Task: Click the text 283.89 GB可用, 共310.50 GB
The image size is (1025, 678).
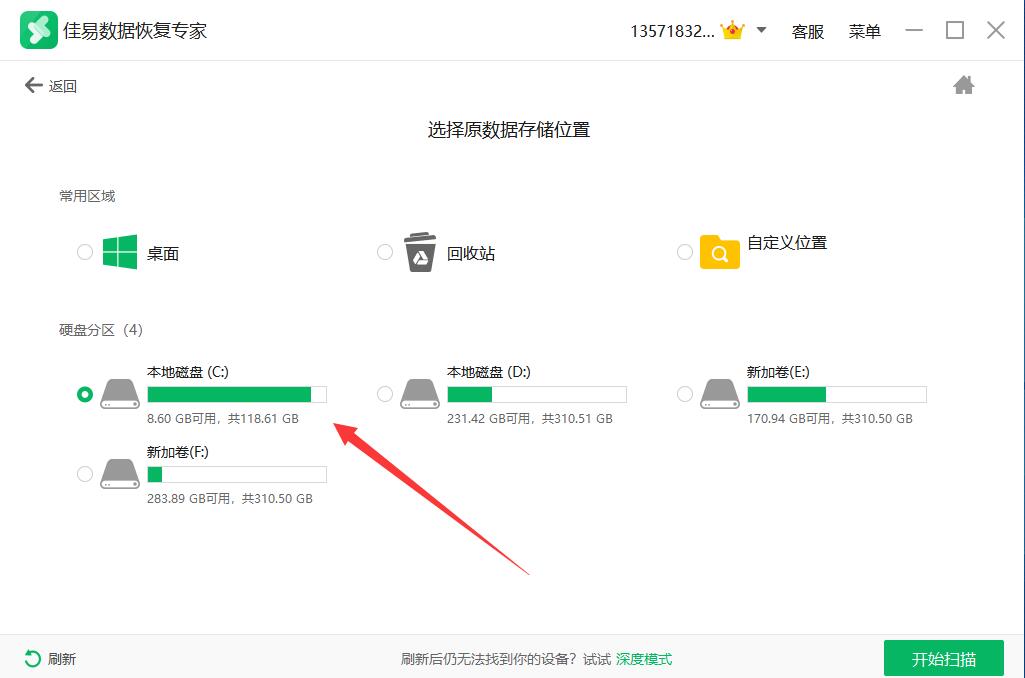Action: tap(229, 498)
